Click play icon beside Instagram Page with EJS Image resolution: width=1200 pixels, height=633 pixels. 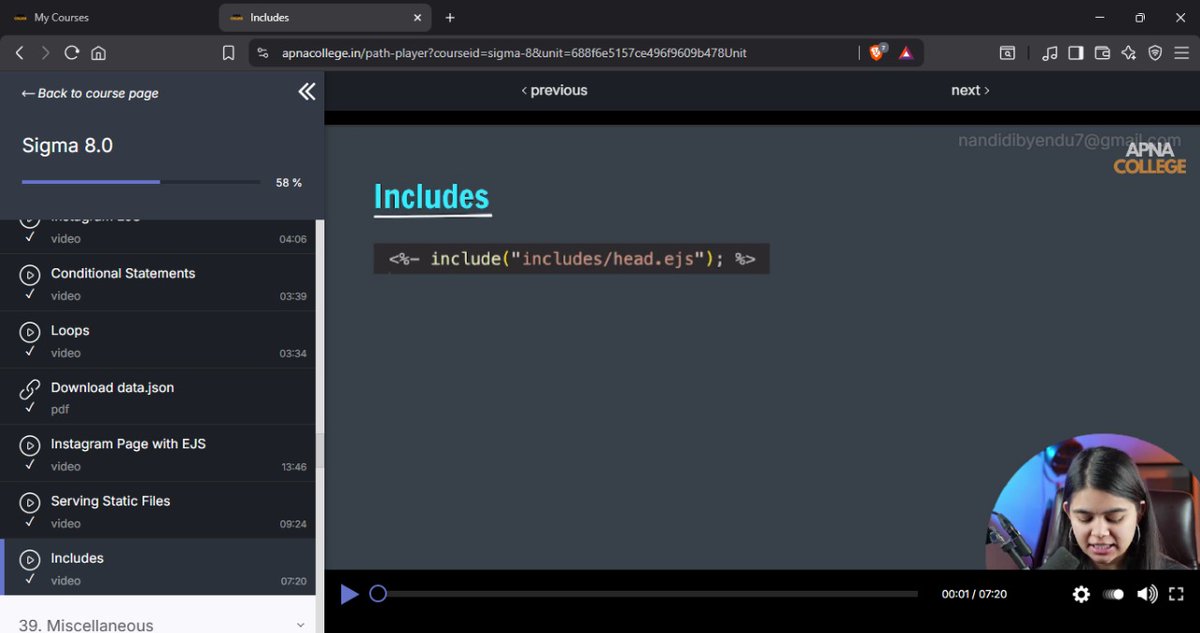click(x=30, y=444)
